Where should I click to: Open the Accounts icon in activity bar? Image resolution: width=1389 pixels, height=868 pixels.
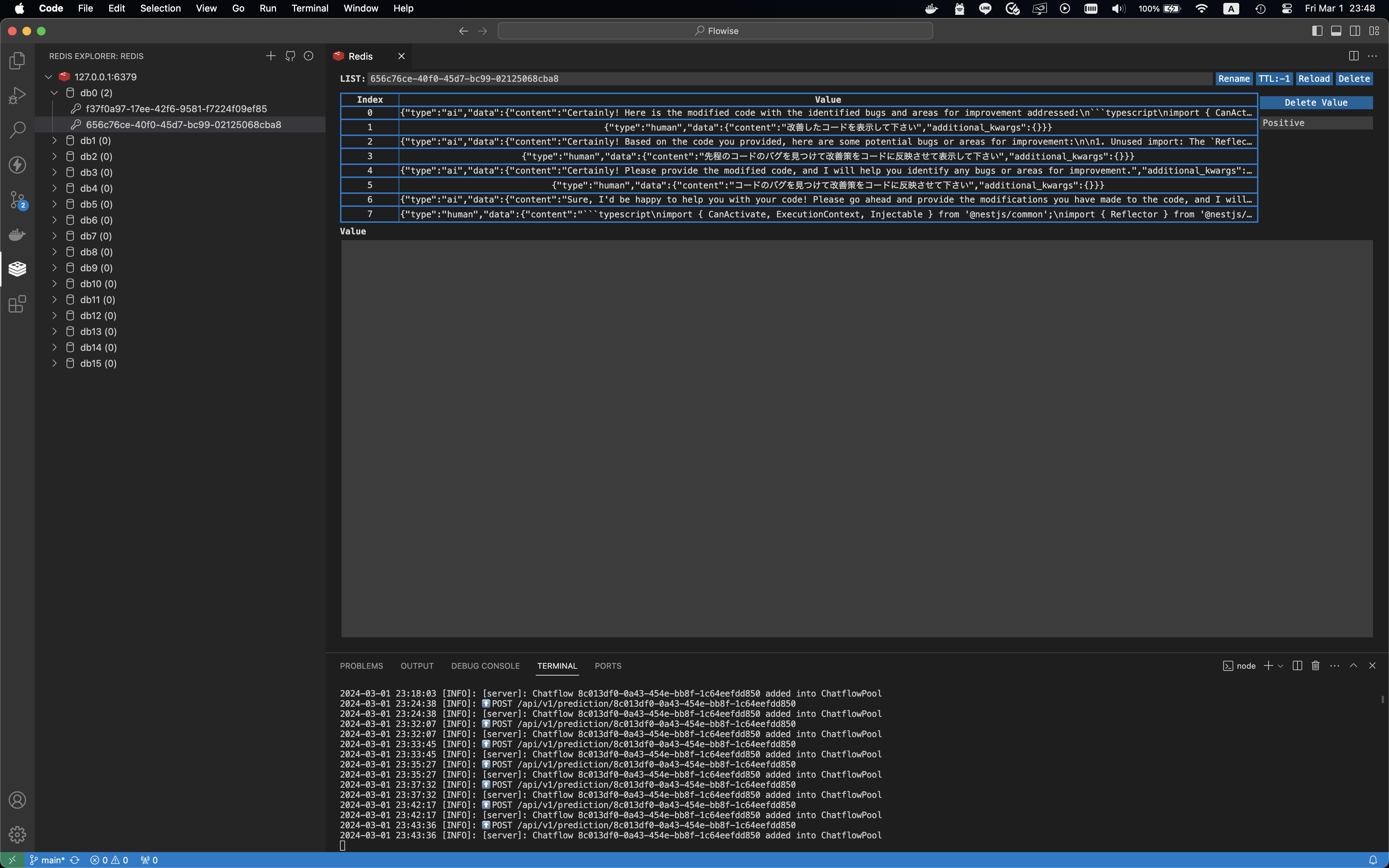[17, 800]
